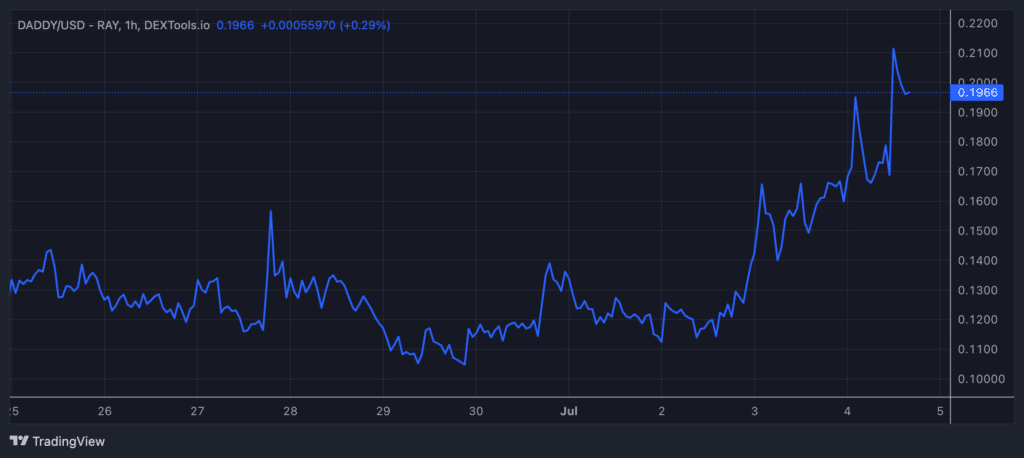
Task: Click the 0.1100 price axis label
Action: 977,350
